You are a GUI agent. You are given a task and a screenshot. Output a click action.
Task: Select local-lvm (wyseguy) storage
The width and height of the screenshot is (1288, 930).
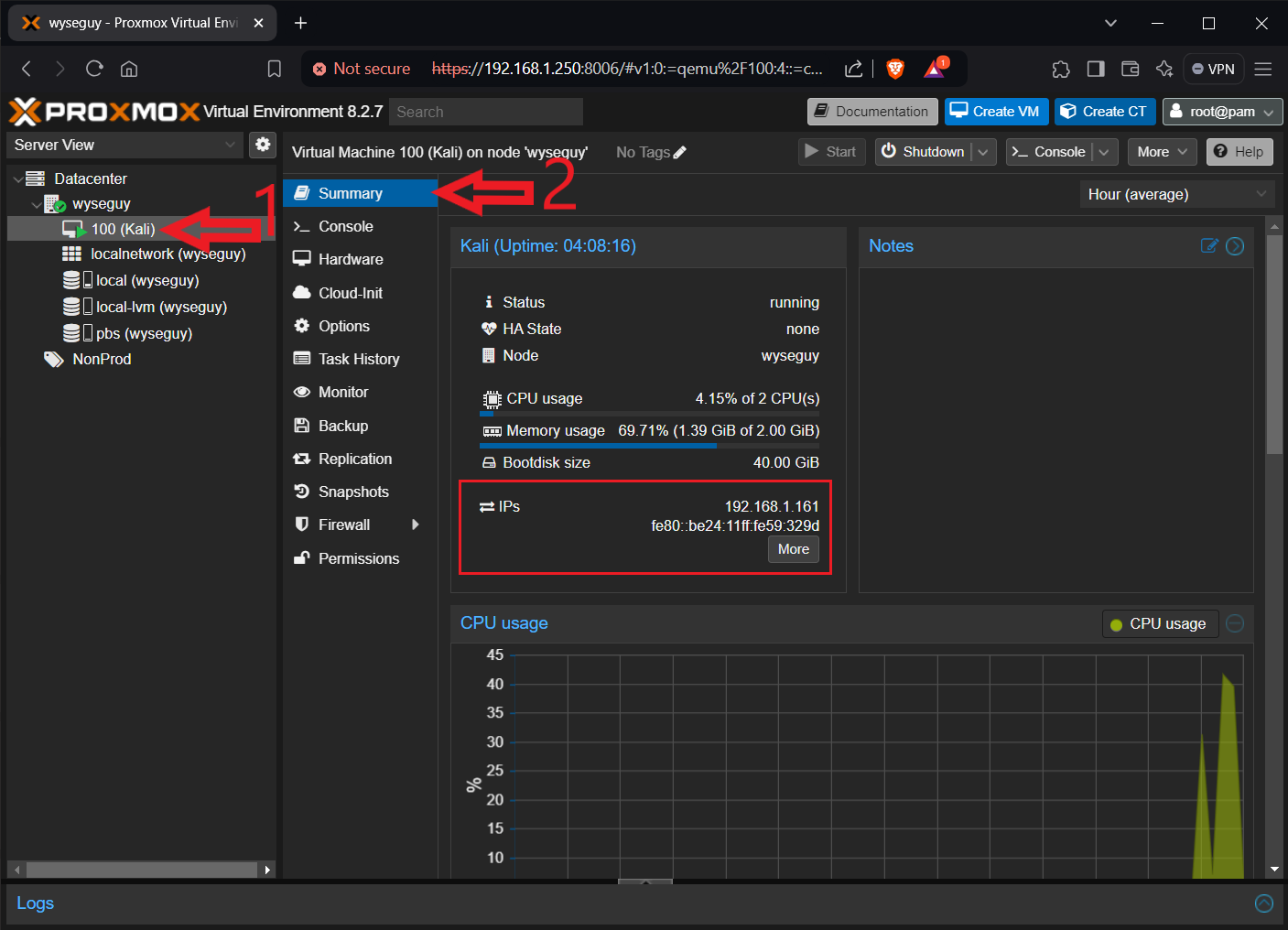141,307
